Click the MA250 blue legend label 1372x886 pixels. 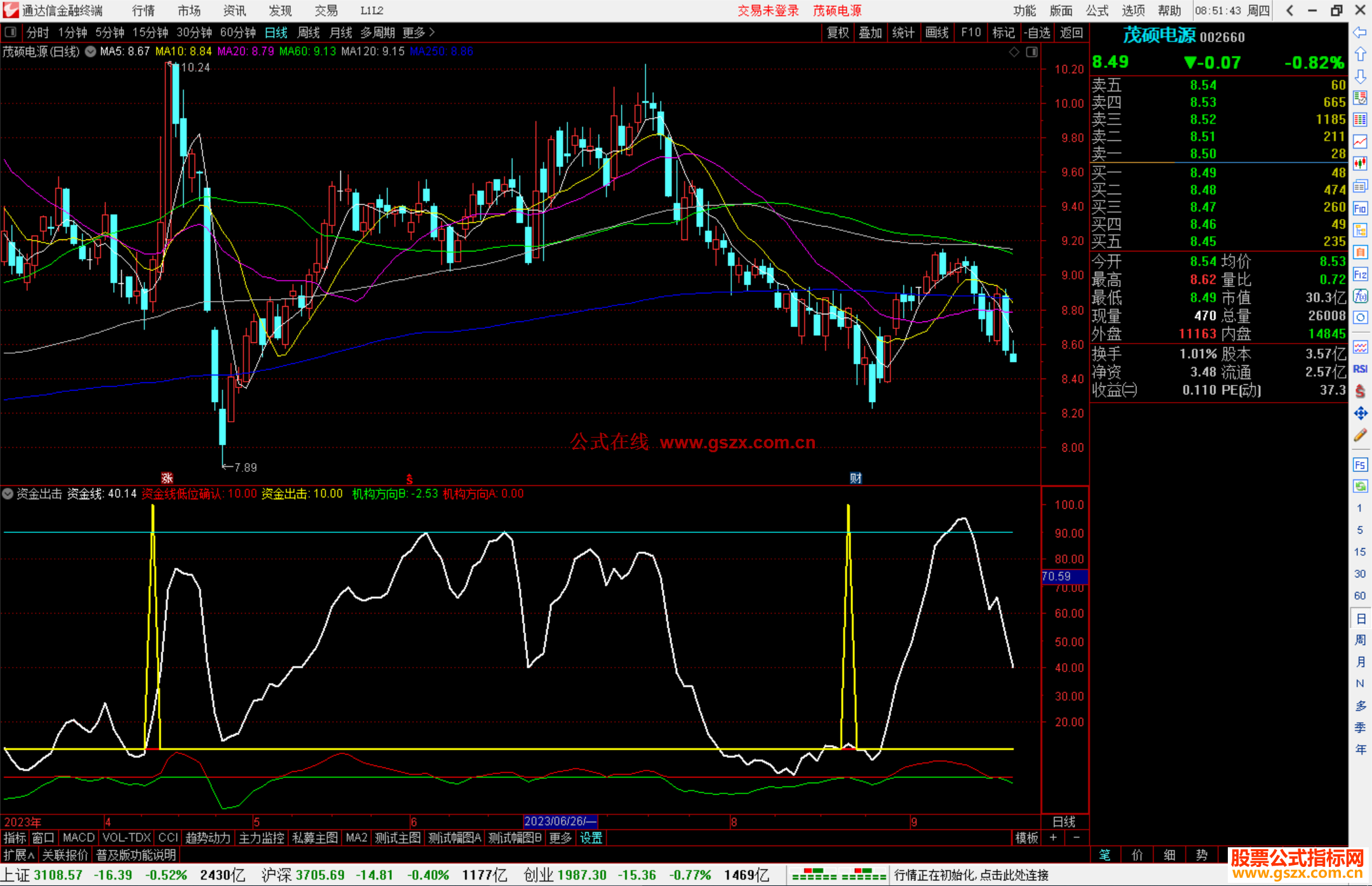(441, 51)
